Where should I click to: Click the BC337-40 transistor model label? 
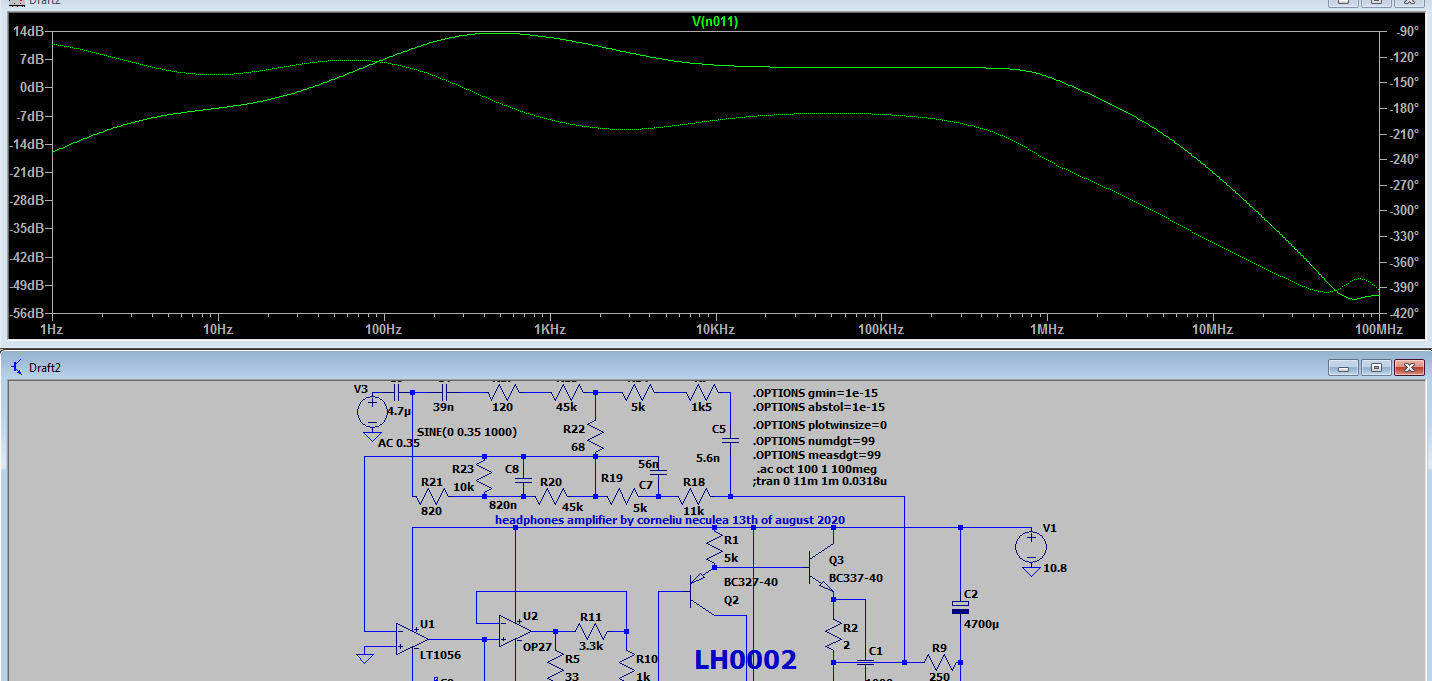tap(856, 578)
